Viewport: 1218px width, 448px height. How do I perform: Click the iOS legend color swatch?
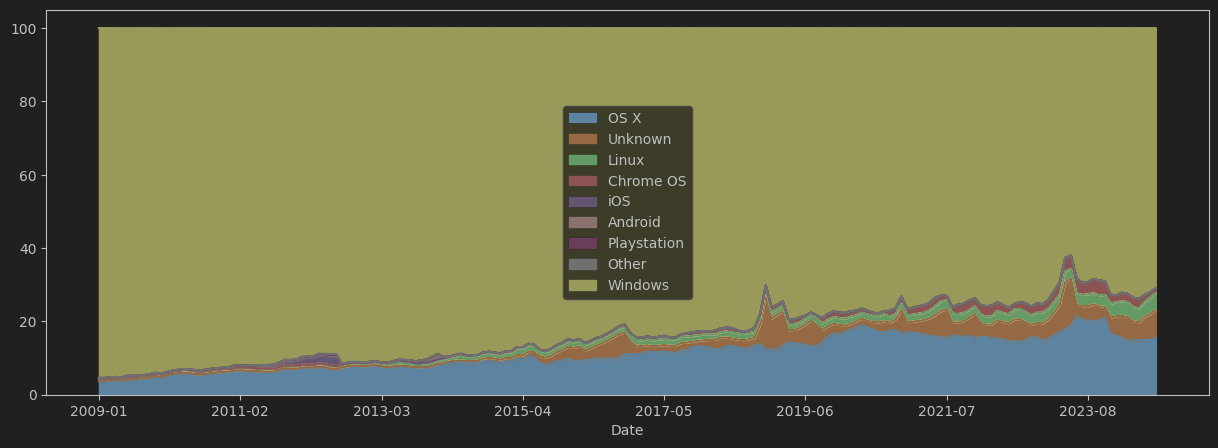582,202
